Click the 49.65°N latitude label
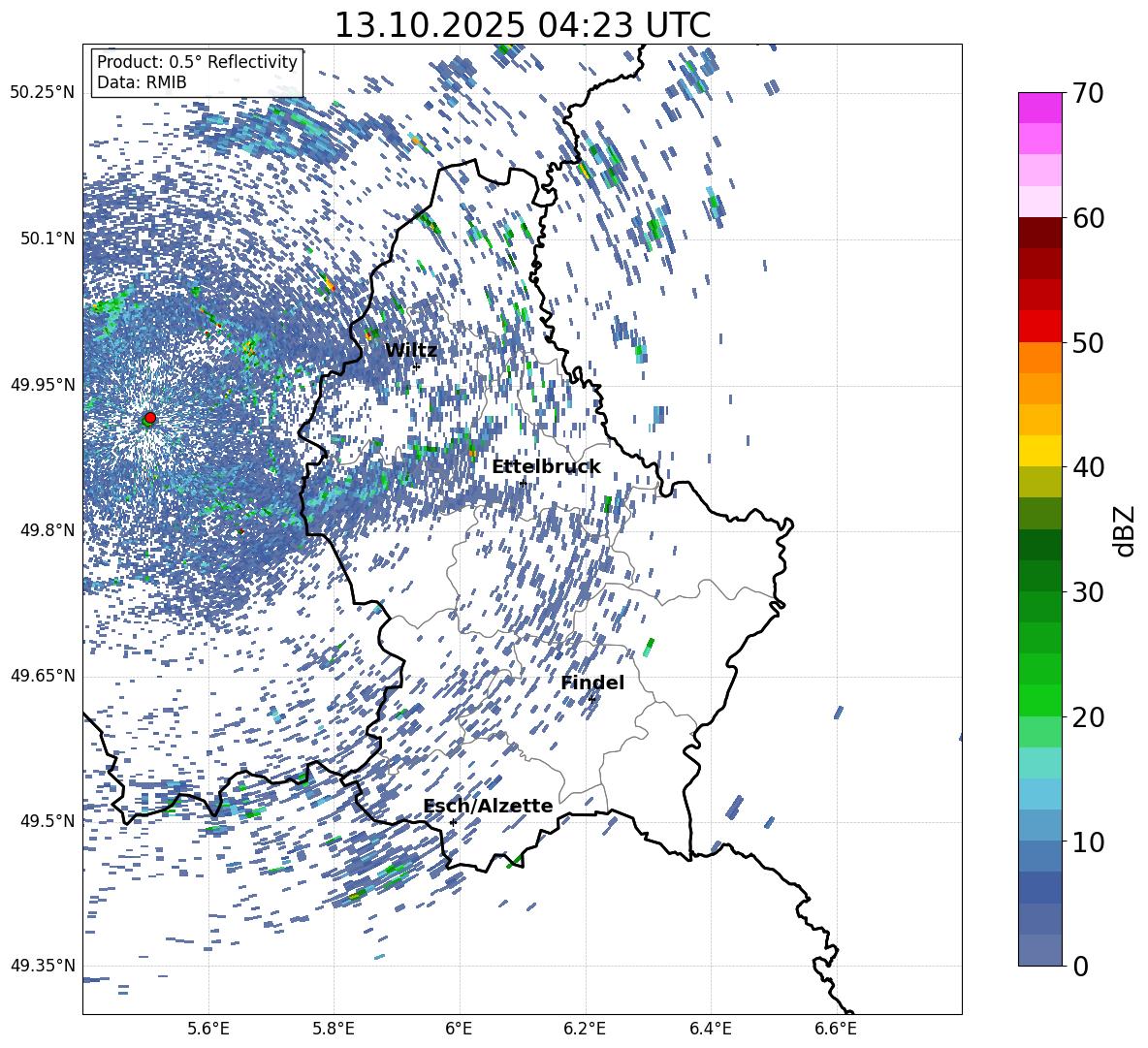The image size is (1148, 1048). (43, 675)
